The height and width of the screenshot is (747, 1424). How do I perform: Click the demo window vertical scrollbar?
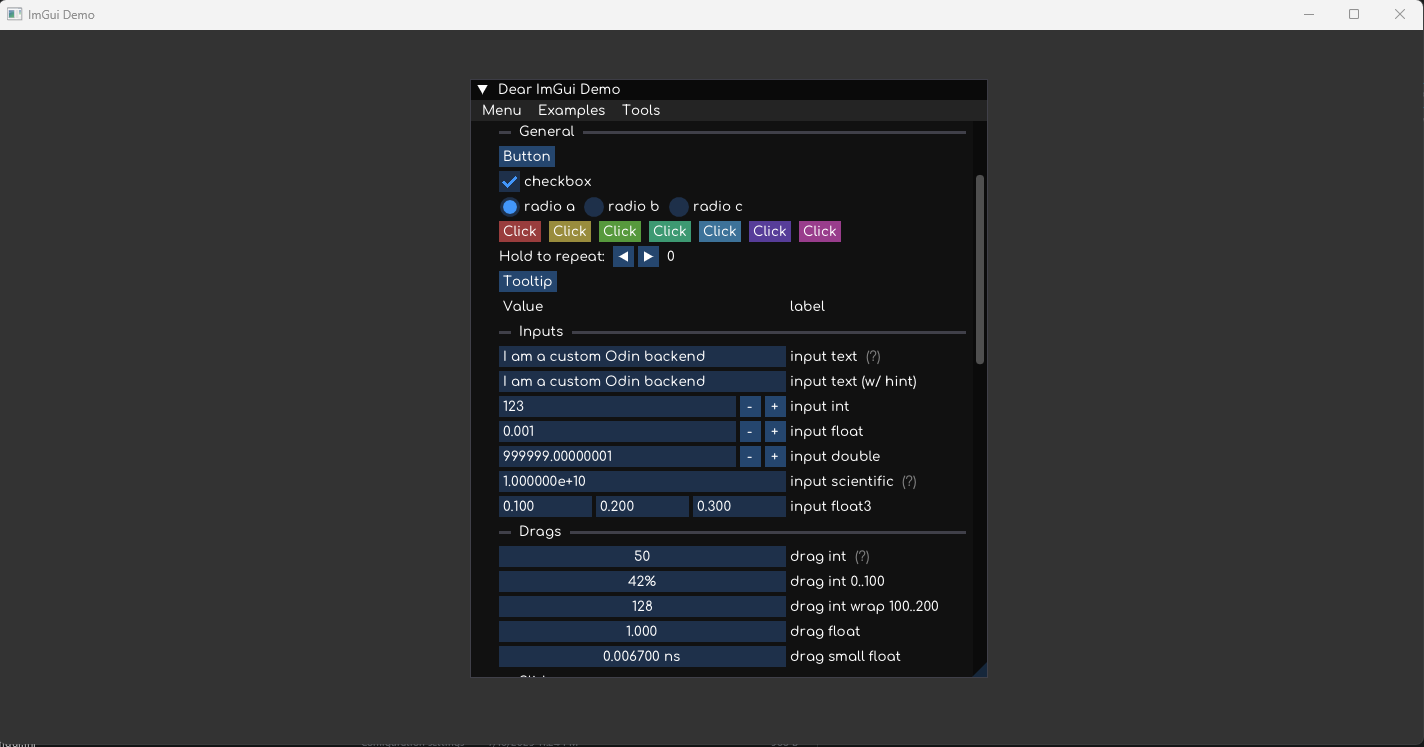(980, 269)
